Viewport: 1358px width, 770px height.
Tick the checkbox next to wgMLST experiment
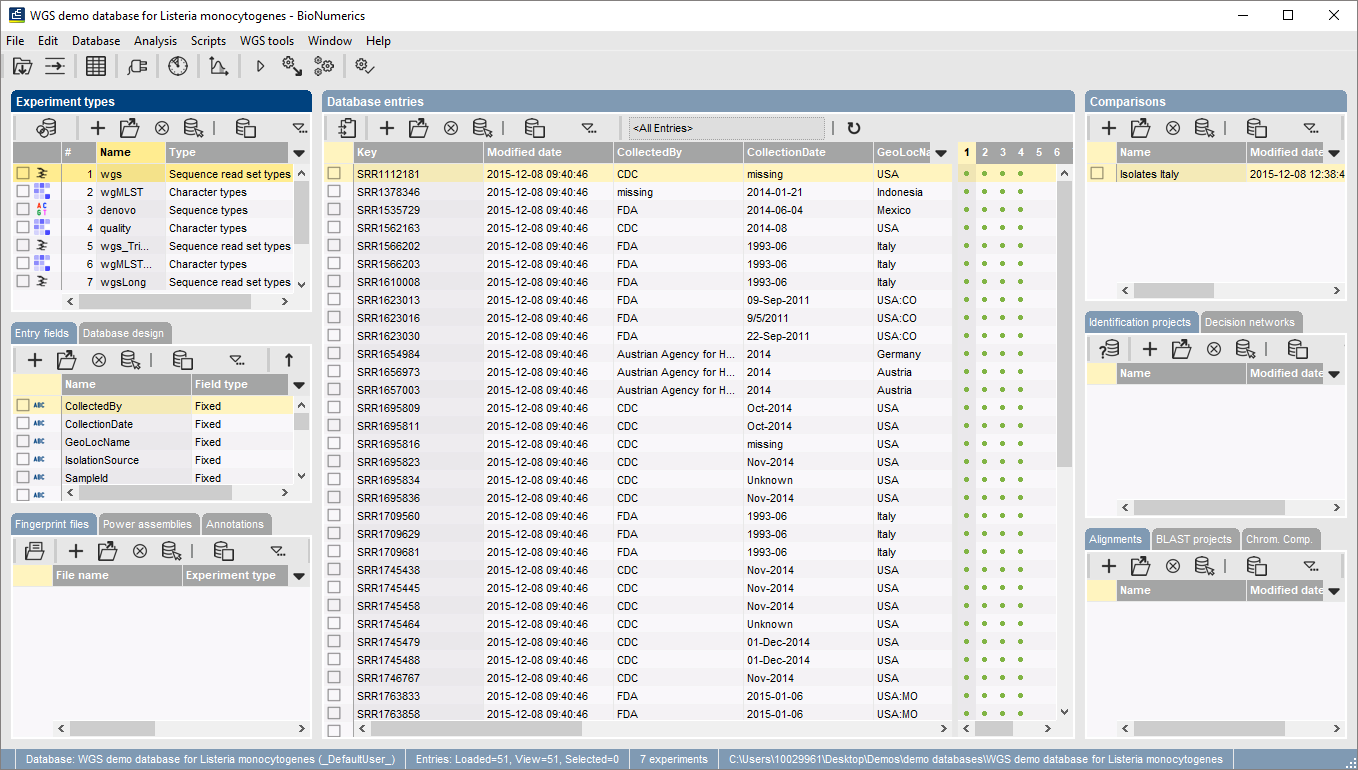click(22, 192)
